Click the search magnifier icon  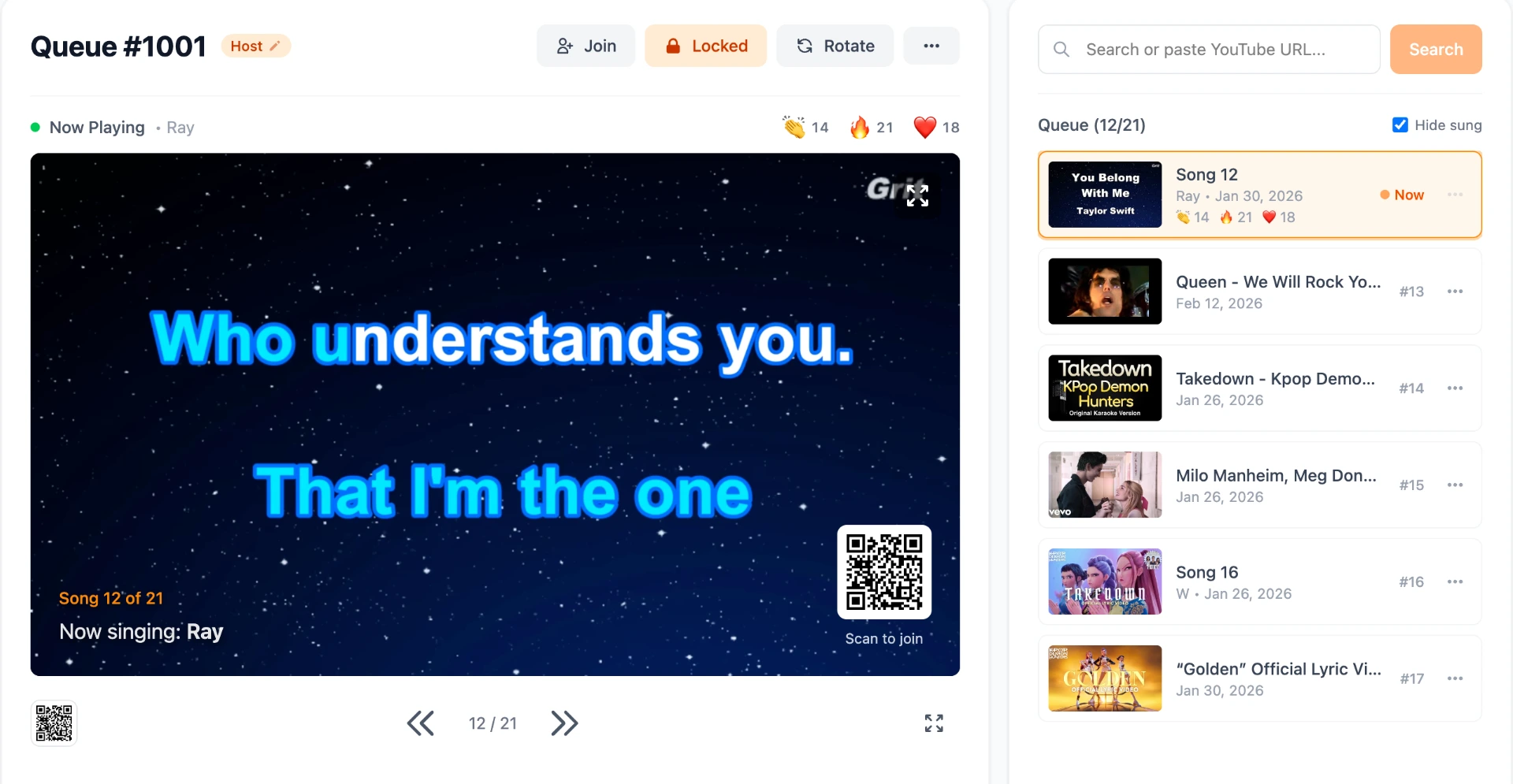point(1061,50)
